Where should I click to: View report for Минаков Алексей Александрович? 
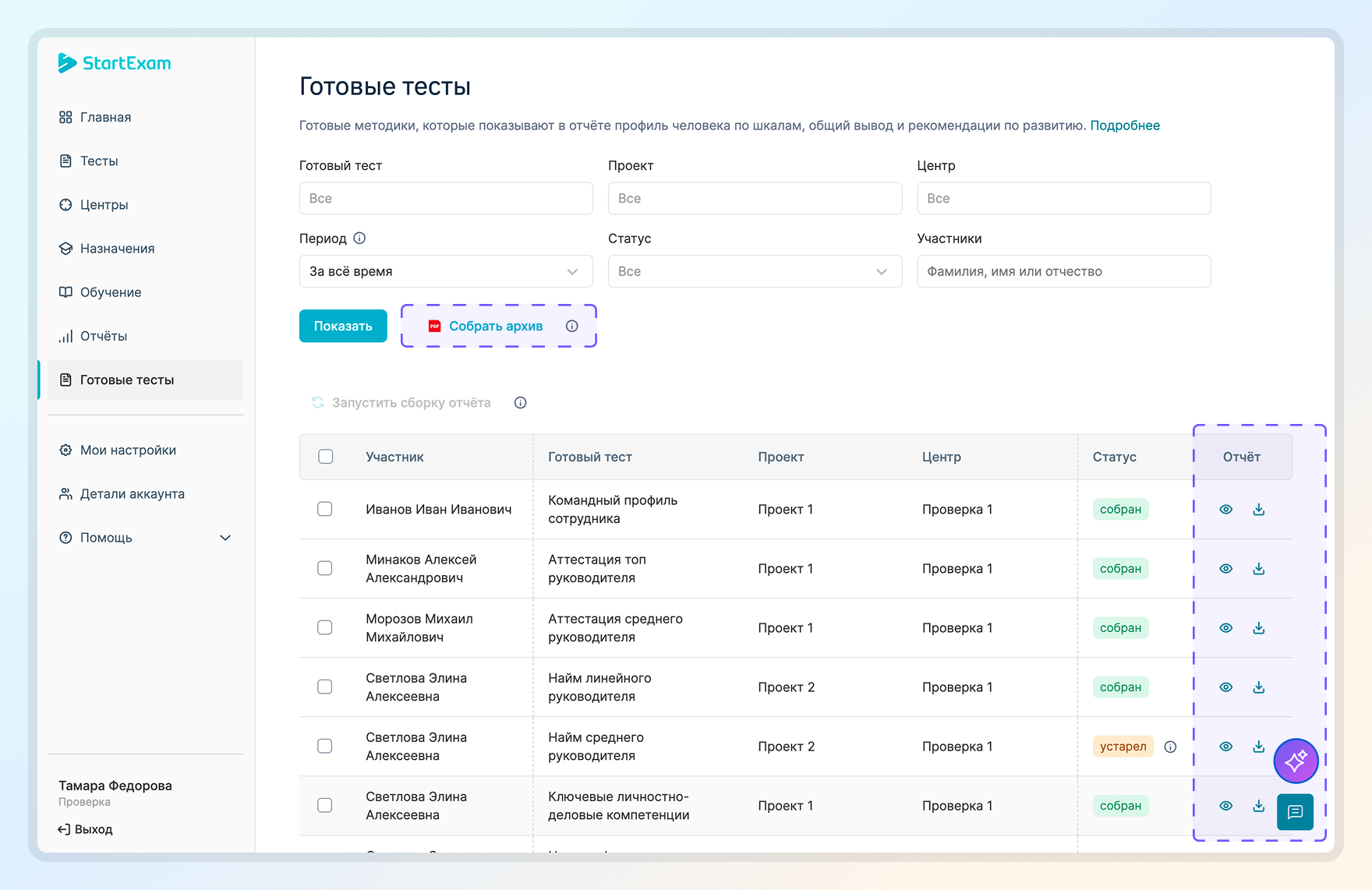(x=1226, y=569)
